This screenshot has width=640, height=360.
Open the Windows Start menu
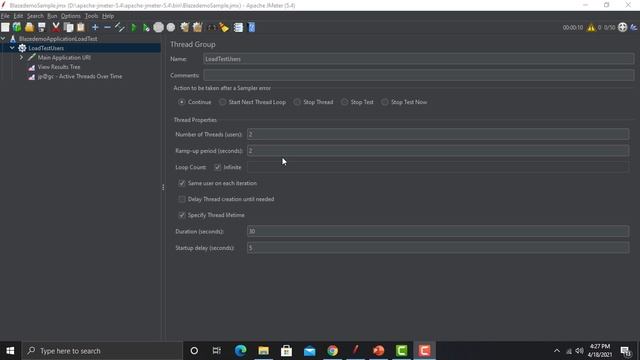(x=10, y=351)
